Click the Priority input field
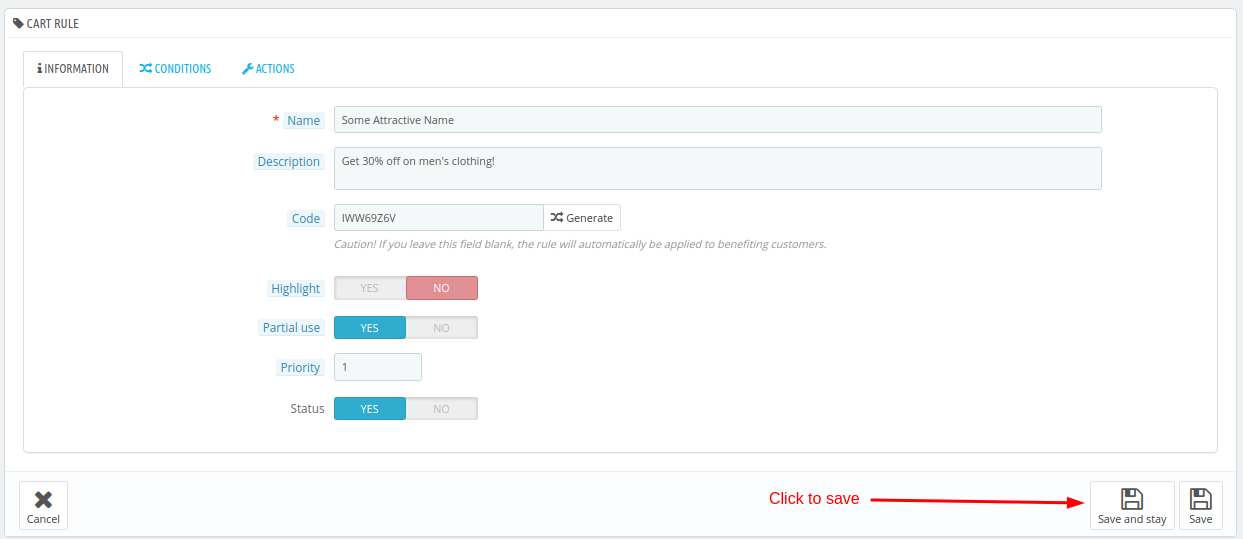Image resolution: width=1243 pixels, height=539 pixels. pos(378,367)
